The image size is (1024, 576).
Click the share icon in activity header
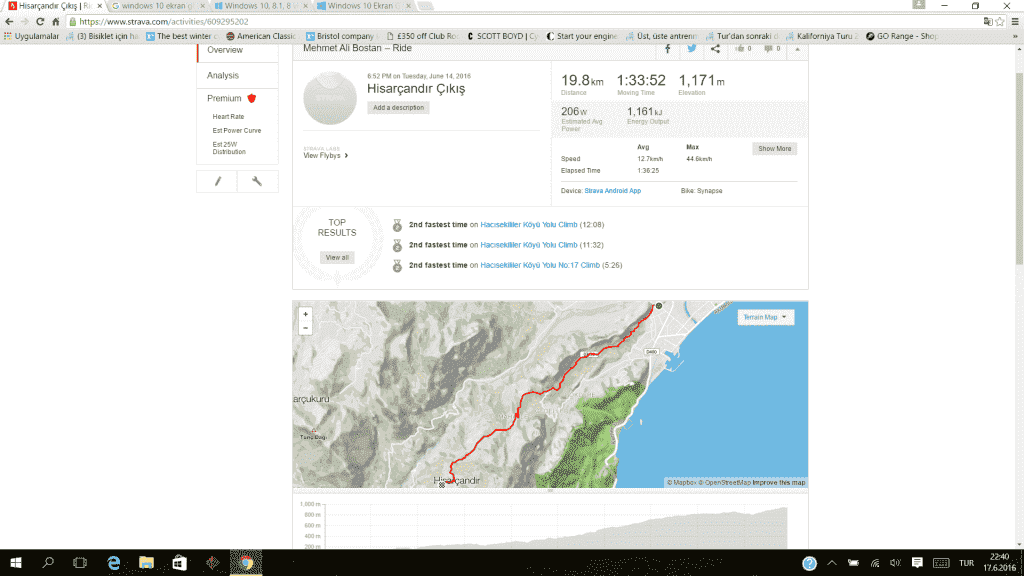(x=715, y=49)
